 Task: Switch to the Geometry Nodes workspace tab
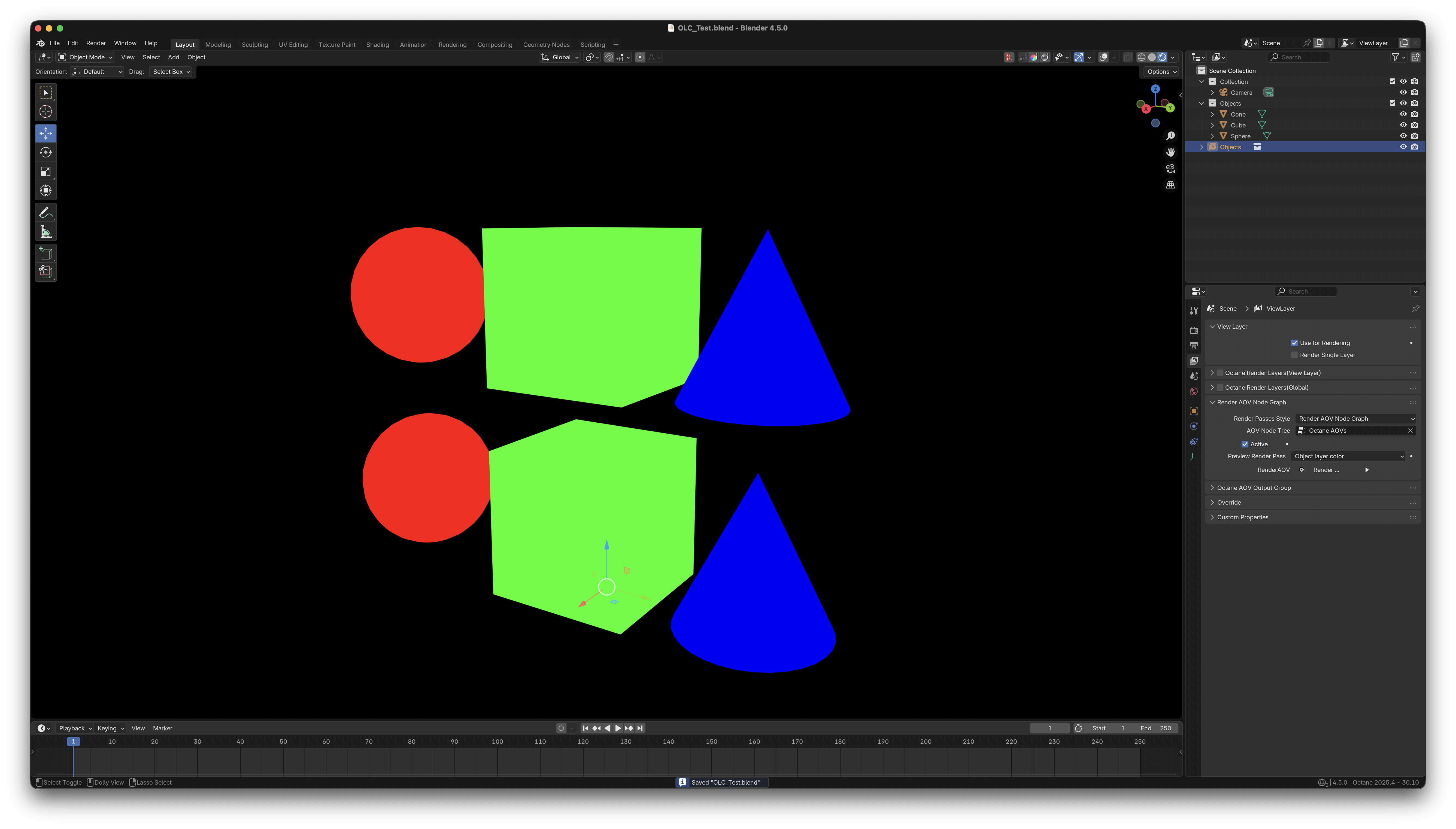pyautogui.click(x=546, y=45)
